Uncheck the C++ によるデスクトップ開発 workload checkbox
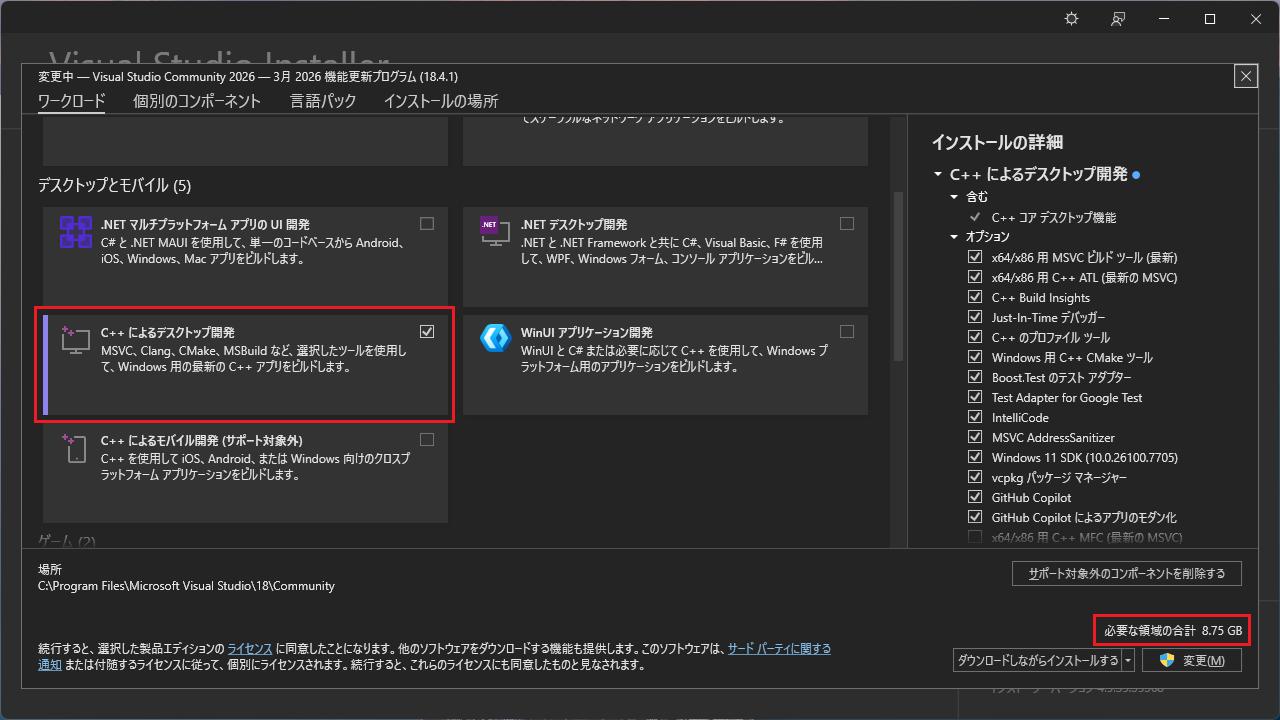 tap(427, 331)
